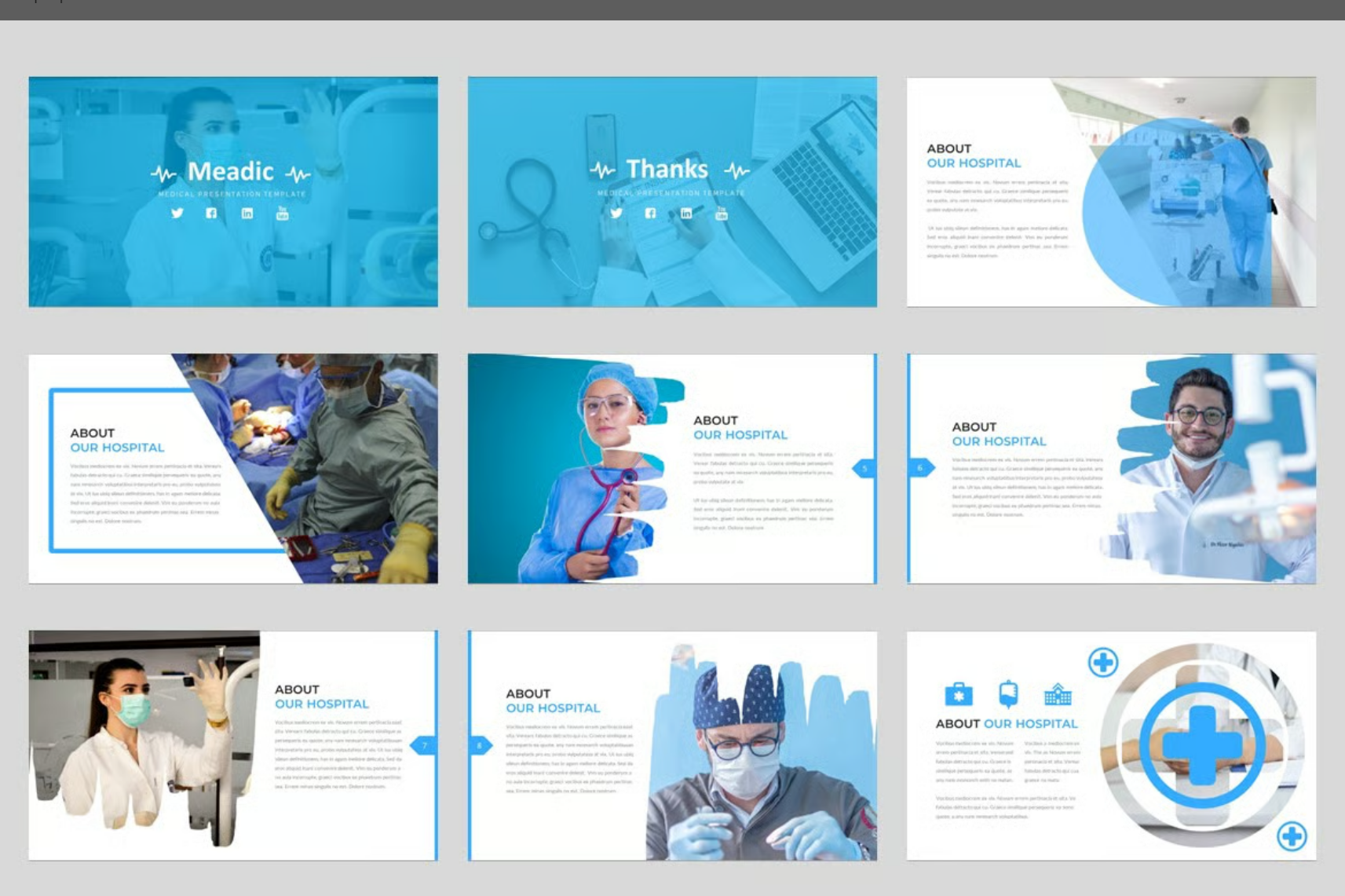Click Meadic slide's Medical Presentation Template subtitle
Screen dimensions: 1345x896
pyautogui.click(x=232, y=194)
